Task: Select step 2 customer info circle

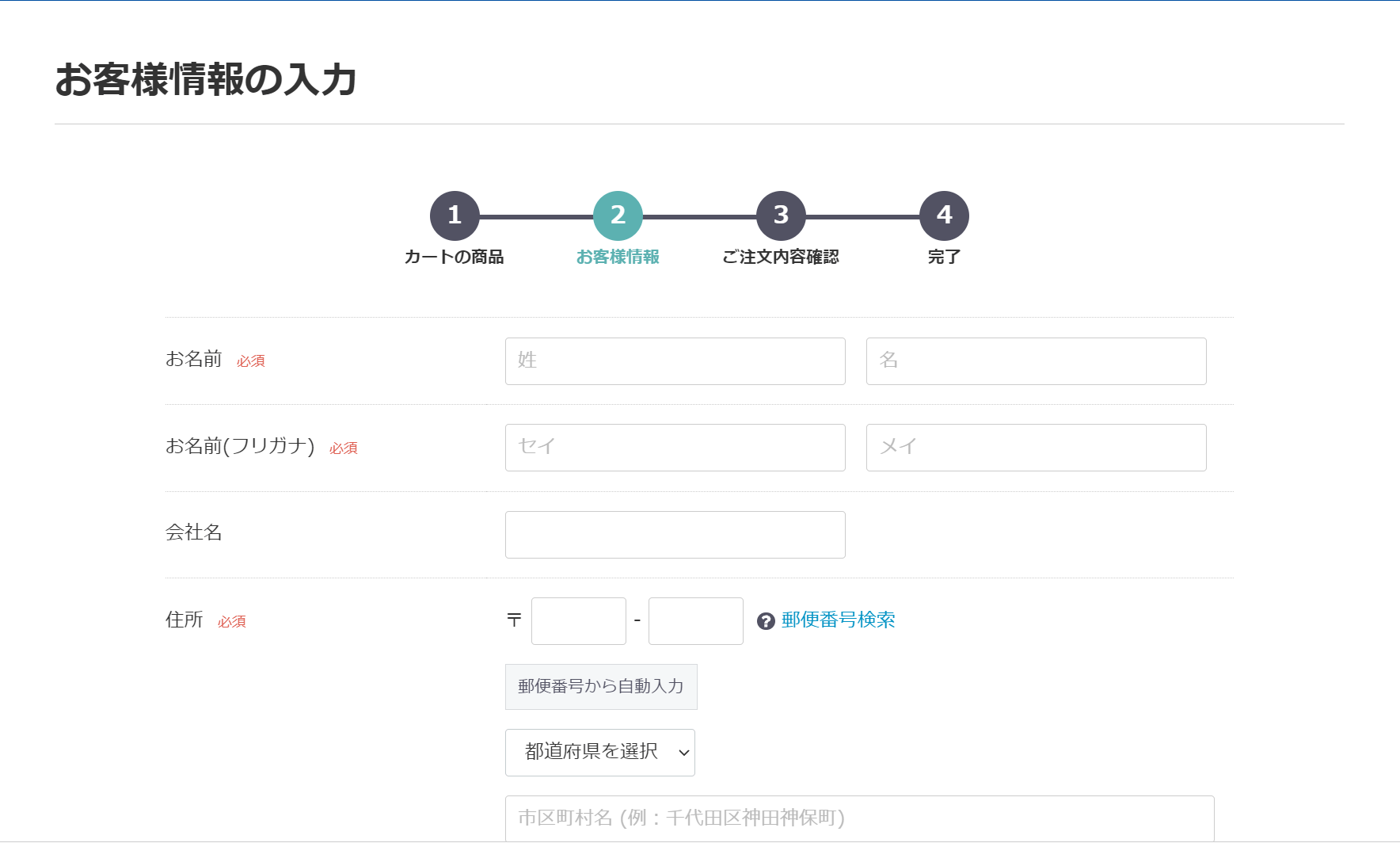Action: (x=618, y=216)
